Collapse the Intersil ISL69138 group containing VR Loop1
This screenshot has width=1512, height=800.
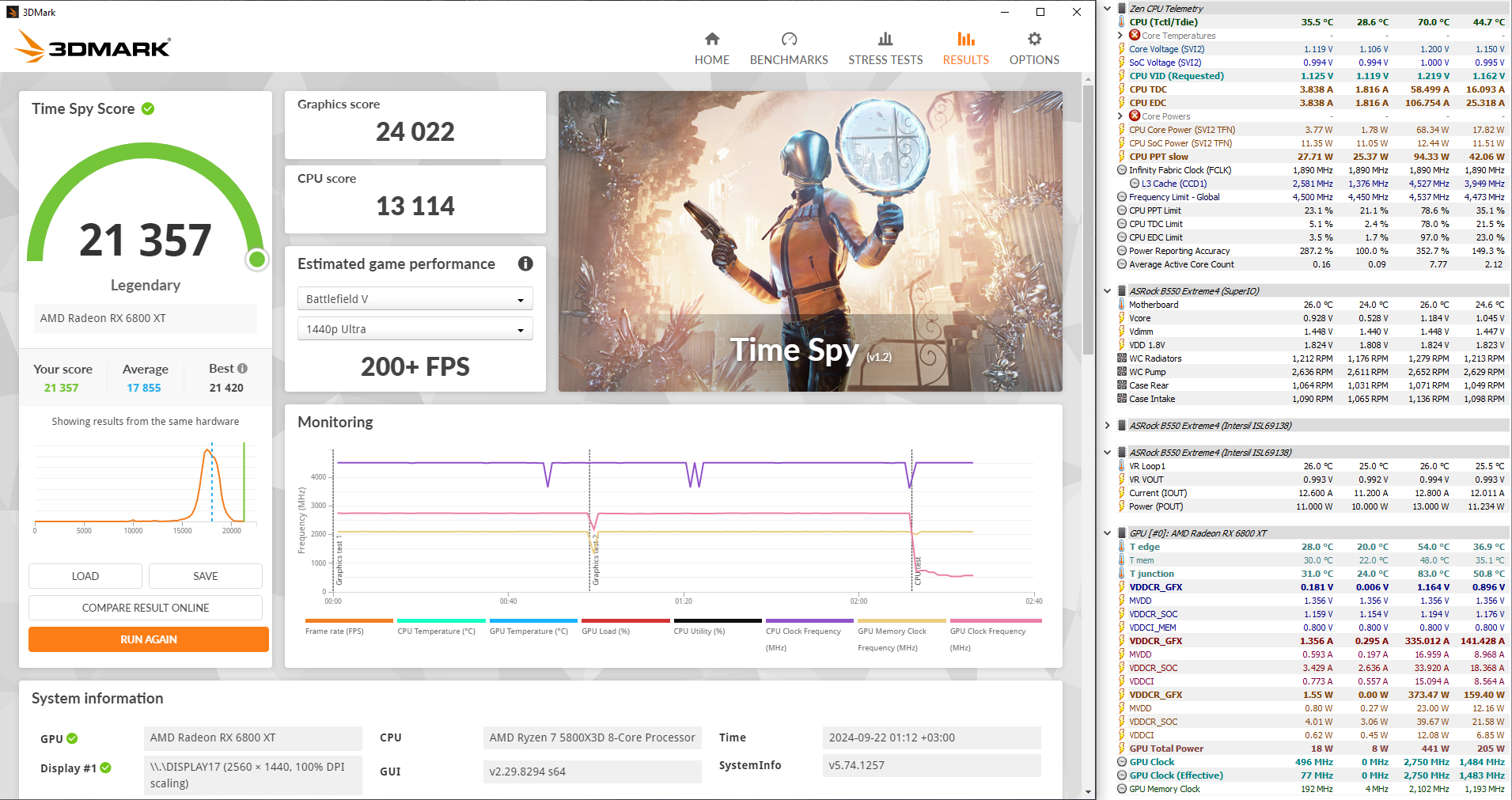(x=1108, y=453)
